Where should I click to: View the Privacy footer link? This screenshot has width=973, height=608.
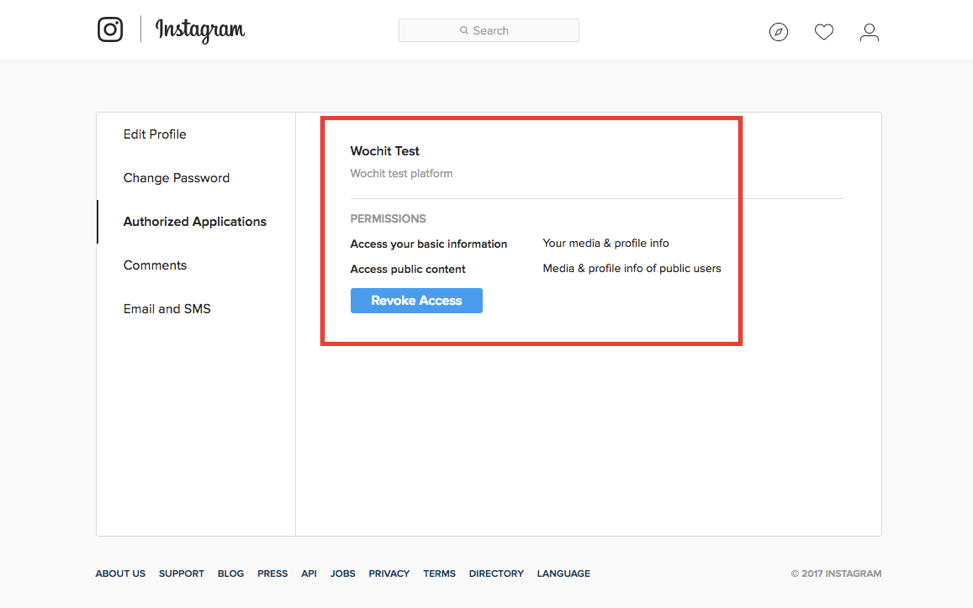[389, 573]
